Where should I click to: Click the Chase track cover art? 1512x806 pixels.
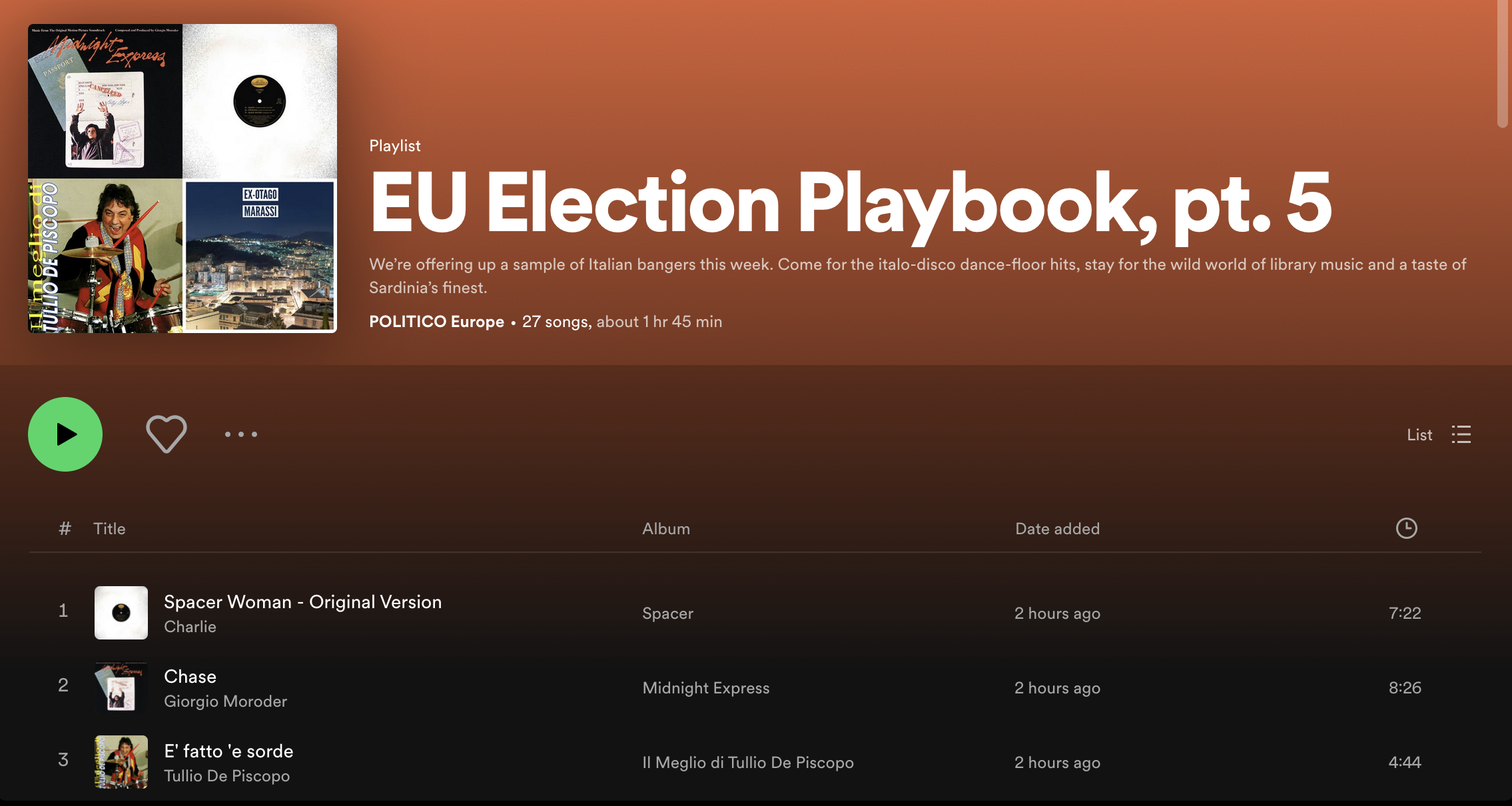(x=121, y=687)
